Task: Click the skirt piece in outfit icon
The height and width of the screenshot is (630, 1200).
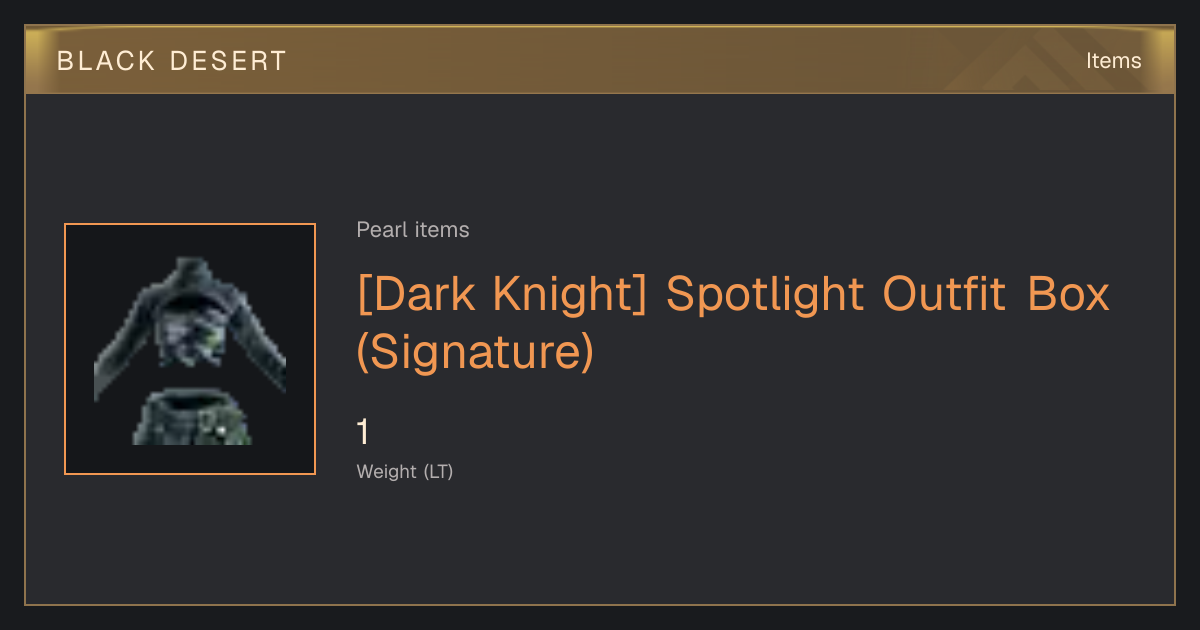Action: click(192, 418)
